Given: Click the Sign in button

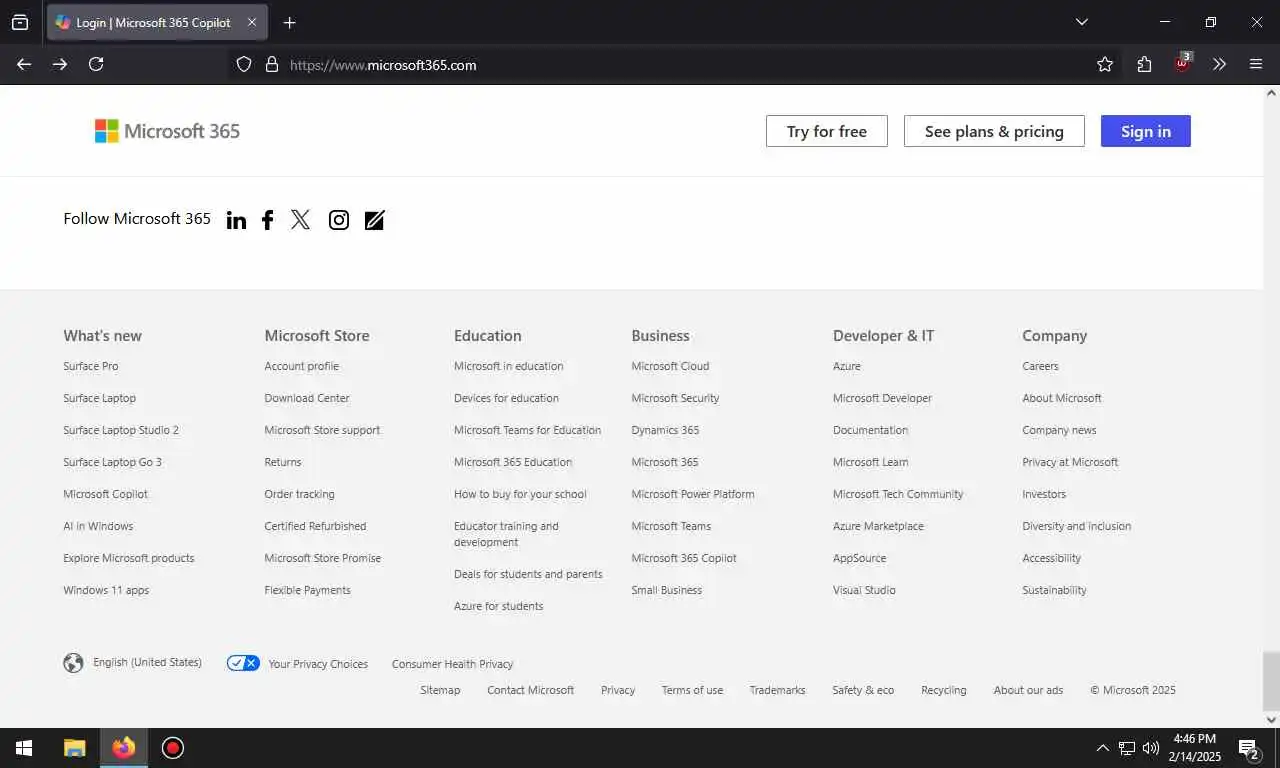Looking at the screenshot, I should [1146, 131].
